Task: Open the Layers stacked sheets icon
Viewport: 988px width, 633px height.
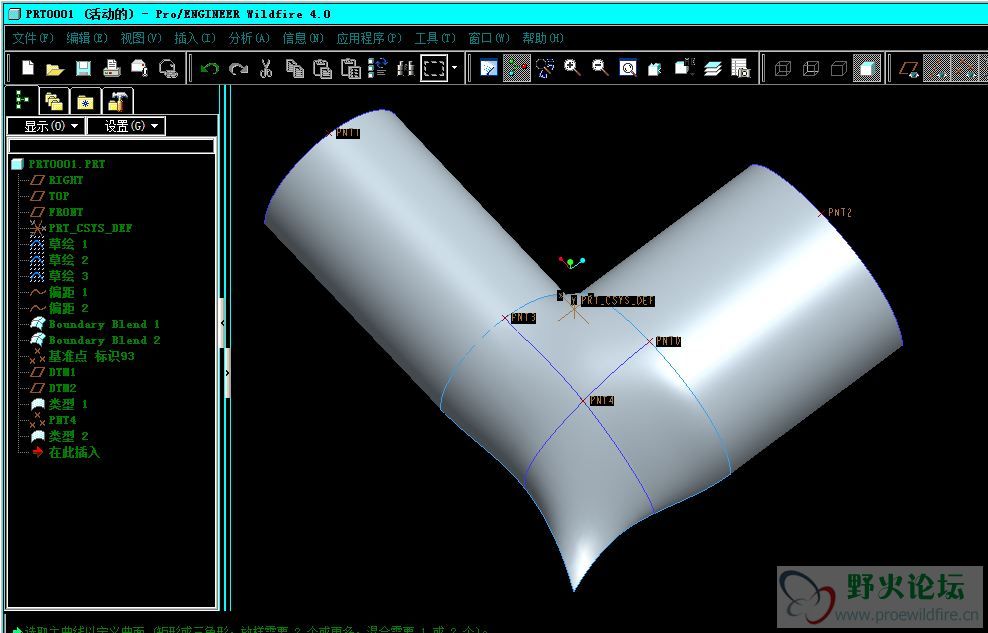Action: coord(713,67)
